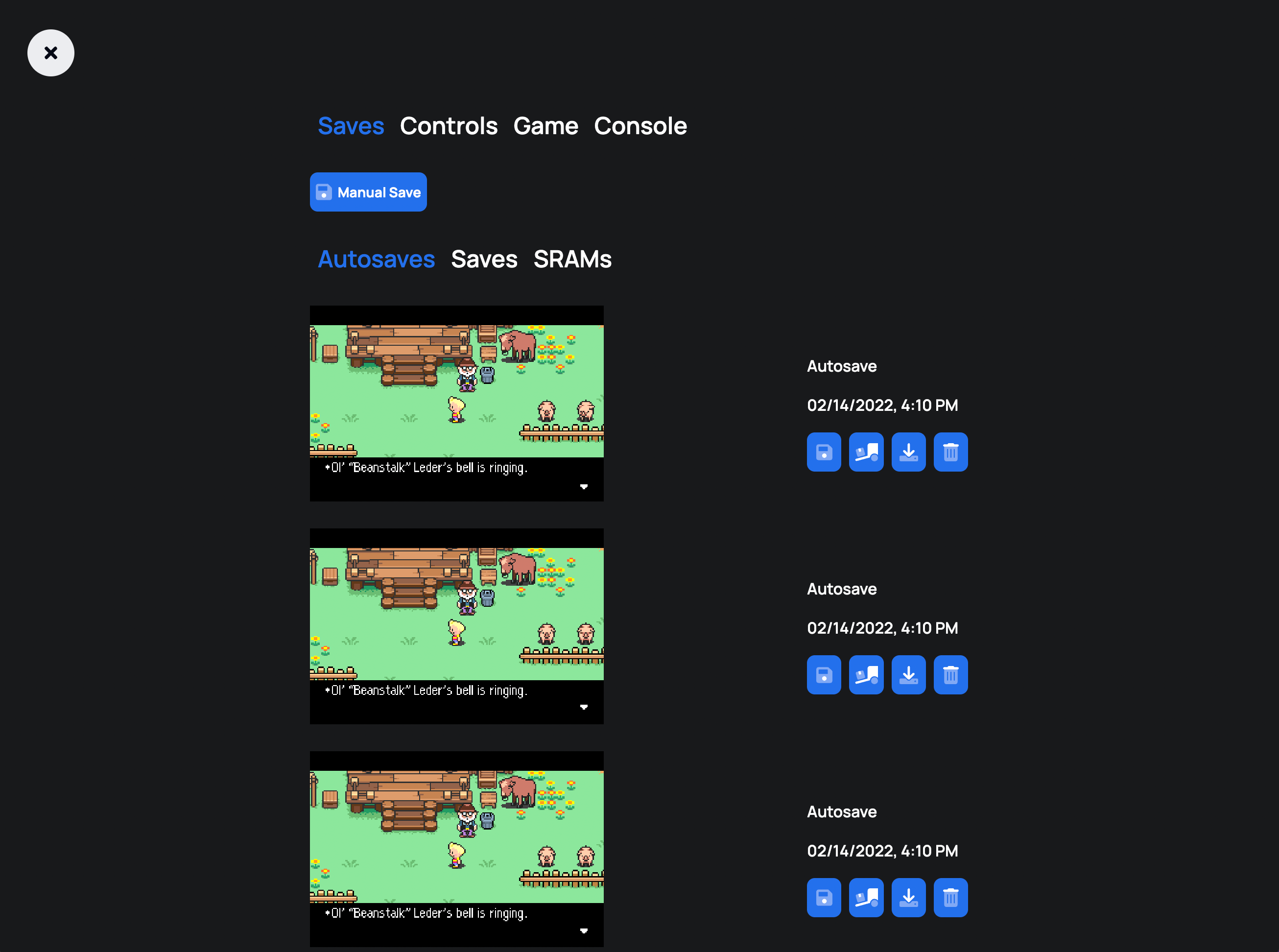Image resolution: width=1279 pixels, height=952 pixels.
Task: Show the Saves sub-tab list
Action: (x=484, y=260)
